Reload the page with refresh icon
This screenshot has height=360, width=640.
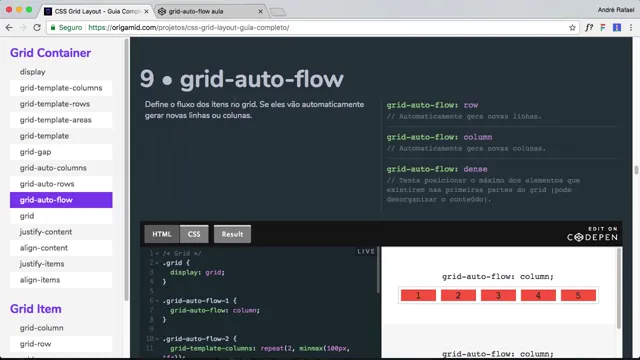pos(37,28)
